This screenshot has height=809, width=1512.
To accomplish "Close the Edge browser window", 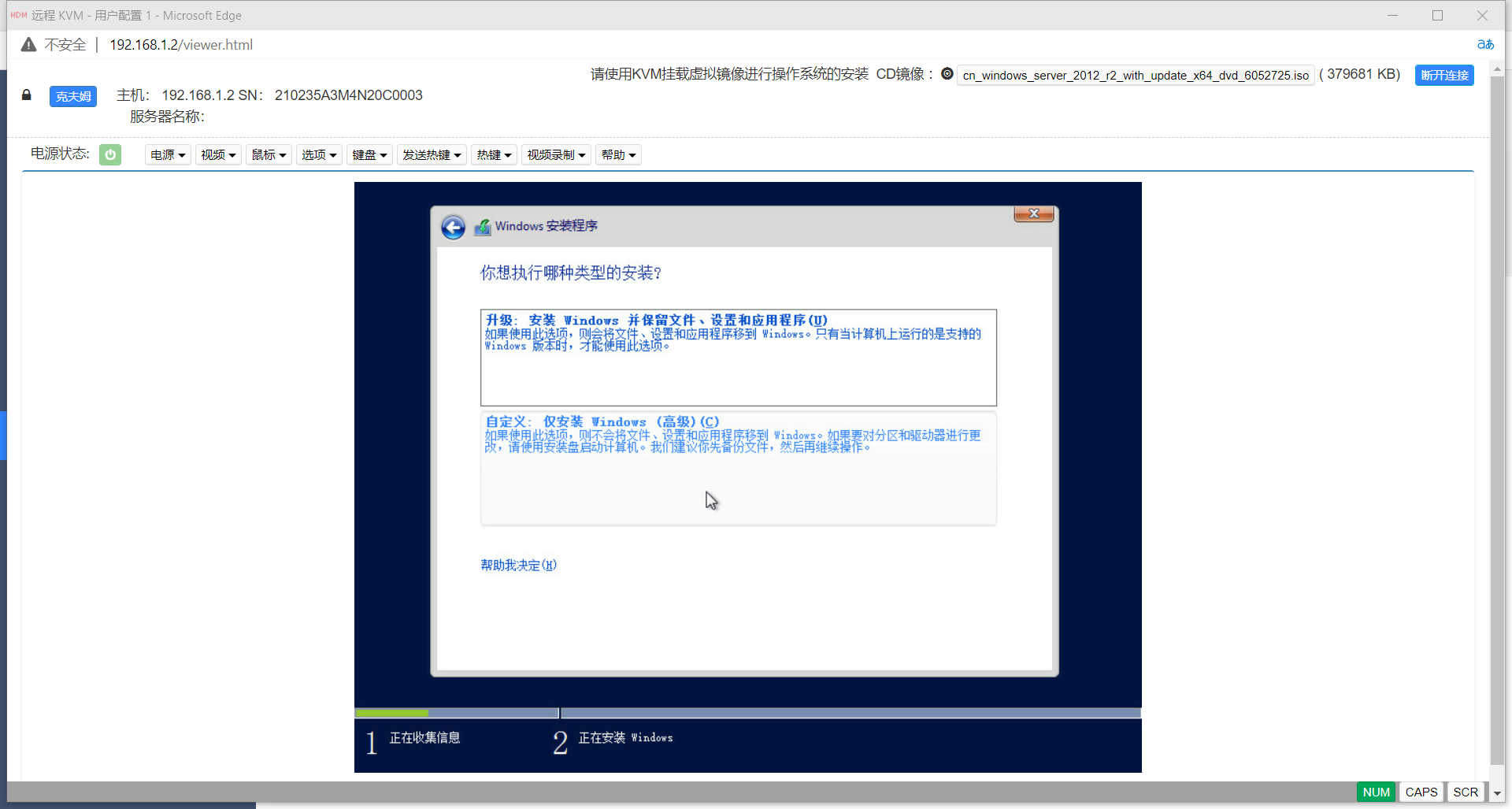I will click(1482, 15).
